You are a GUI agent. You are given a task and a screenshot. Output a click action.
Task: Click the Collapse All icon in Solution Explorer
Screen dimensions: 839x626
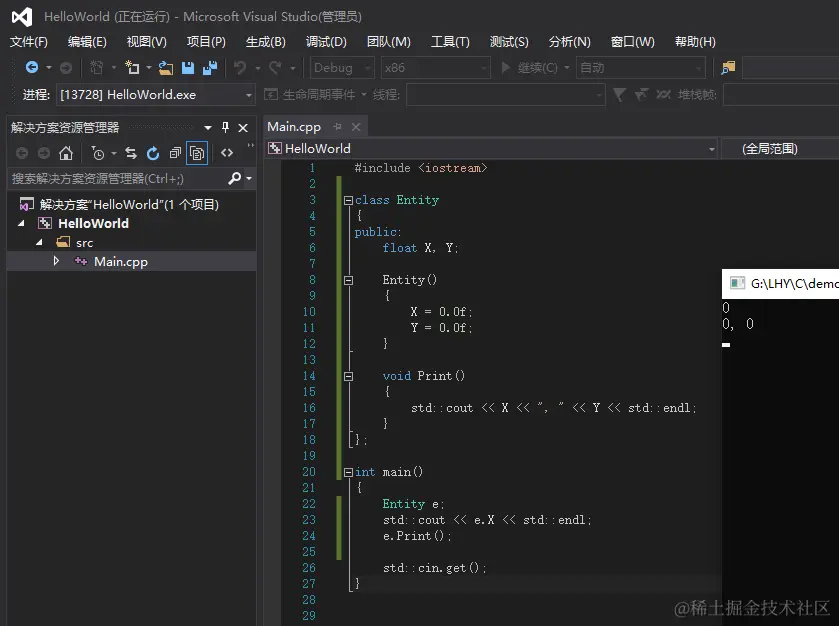(175, 153)
